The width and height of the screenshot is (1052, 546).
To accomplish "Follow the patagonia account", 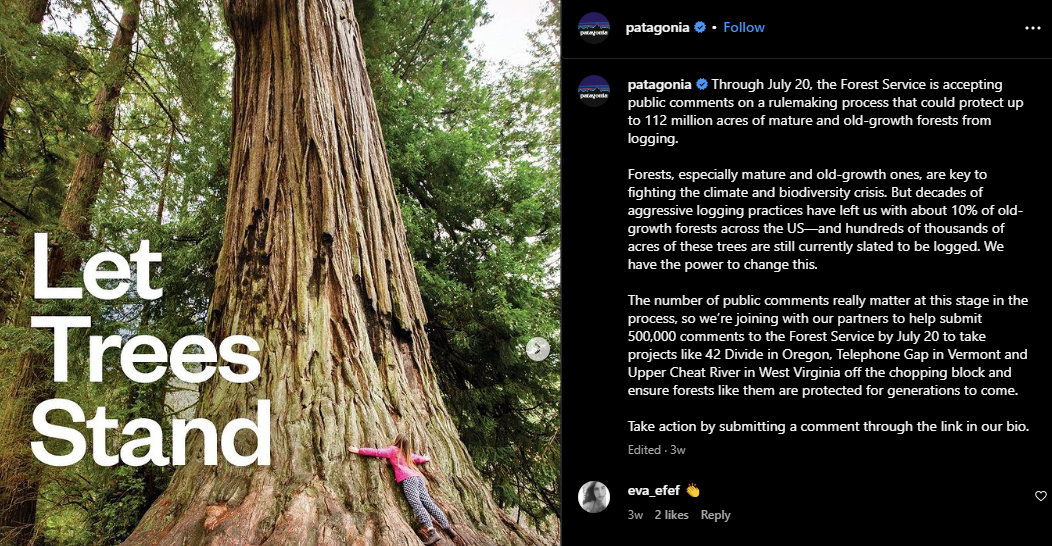I will point(743,28).
